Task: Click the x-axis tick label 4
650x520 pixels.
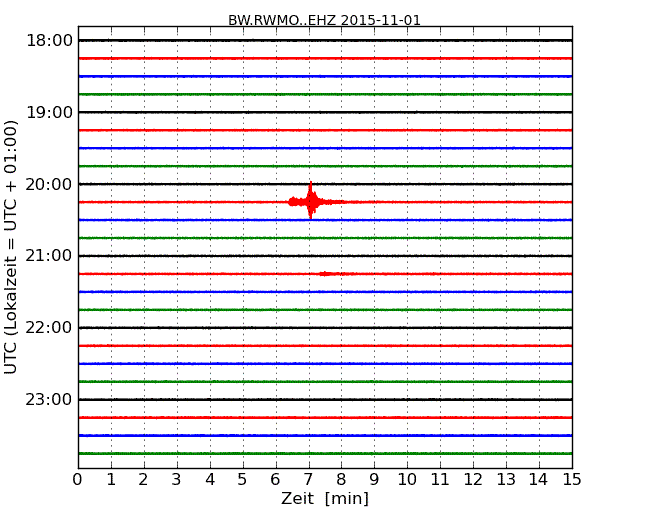Action: pyautogui.click(x=210, y=480)
